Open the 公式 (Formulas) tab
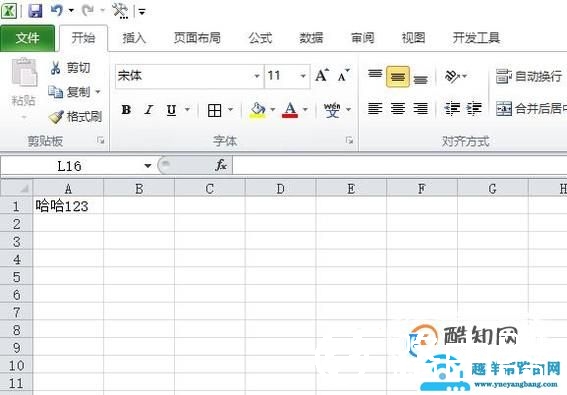The height and width of the screenshot is (395, 567). [x=260, y=38]
